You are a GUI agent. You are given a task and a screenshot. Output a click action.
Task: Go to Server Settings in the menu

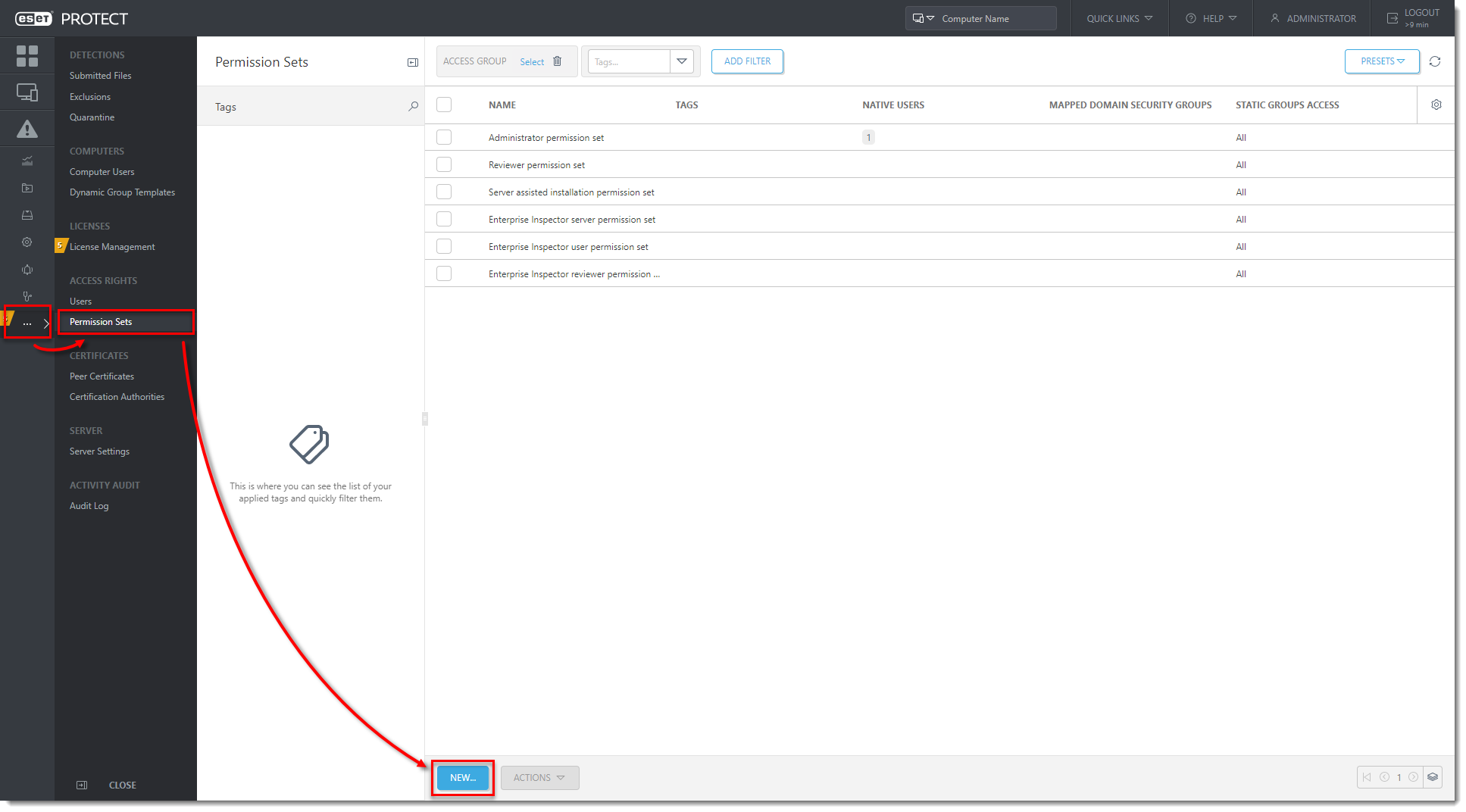click(x=99, y=451)
